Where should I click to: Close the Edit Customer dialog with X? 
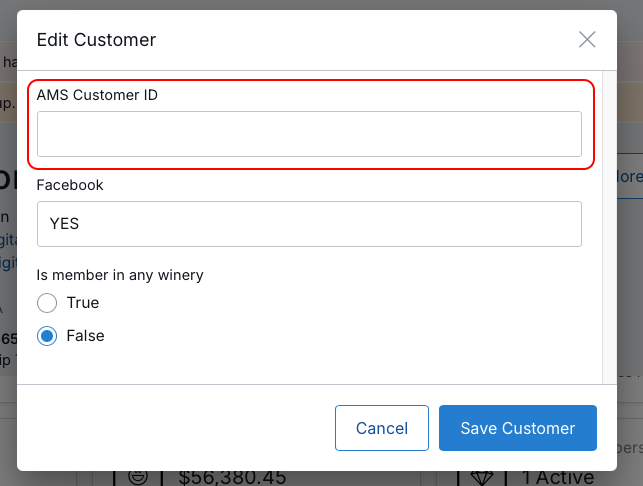pyautogui.click(x=587, y=39)
